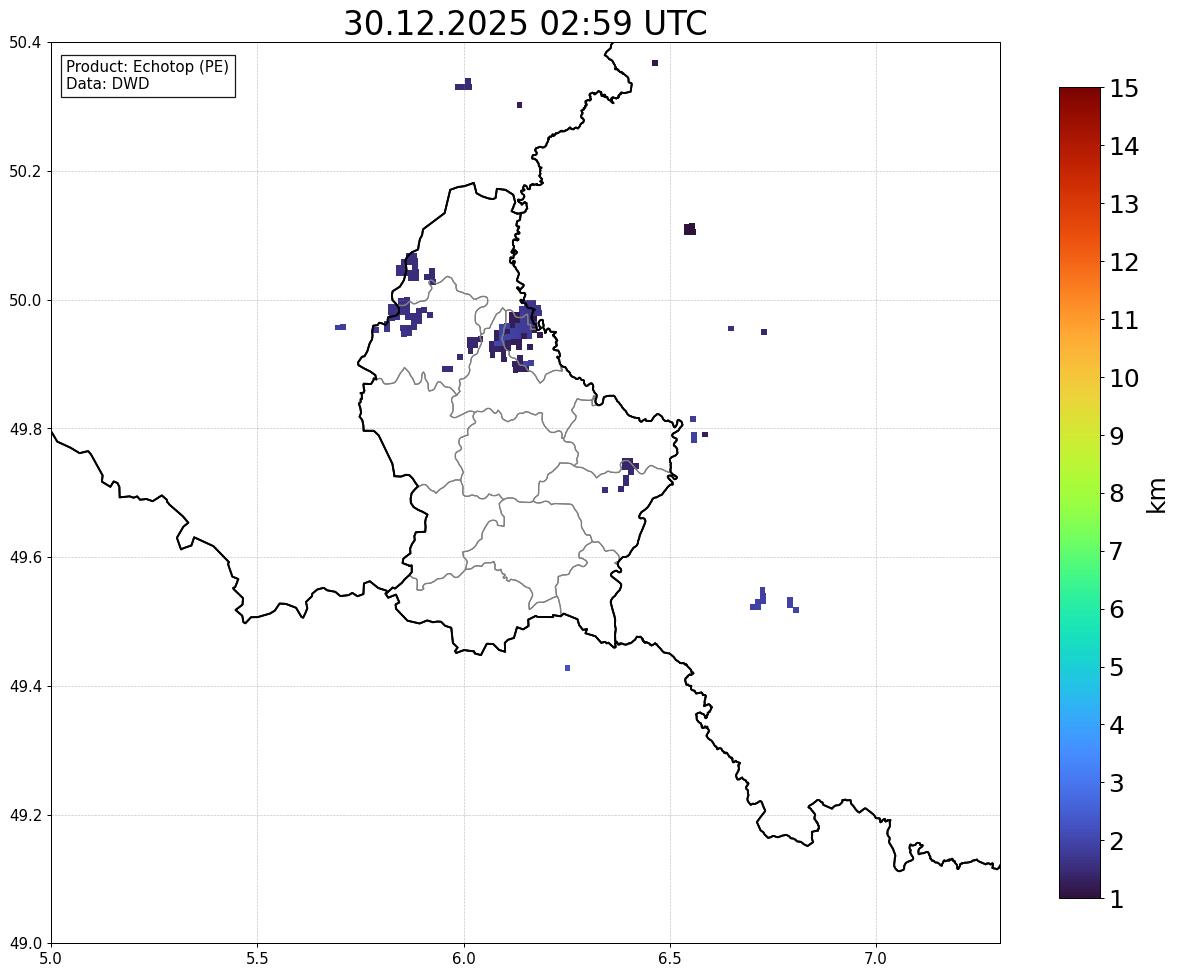This screenshot has height=976, width=1178.
Task: Click the colorbar tick label 11
Action: pos(1124,320)
